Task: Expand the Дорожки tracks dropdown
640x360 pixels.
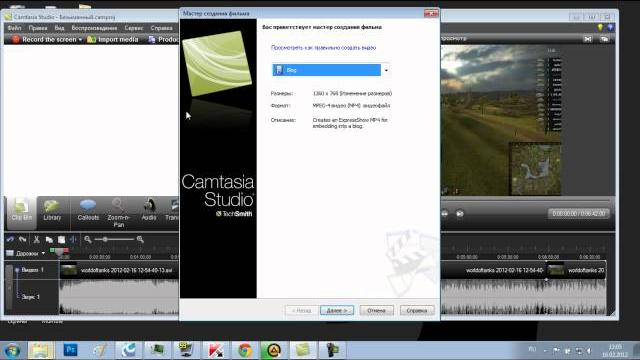Action: click(43, 253)
